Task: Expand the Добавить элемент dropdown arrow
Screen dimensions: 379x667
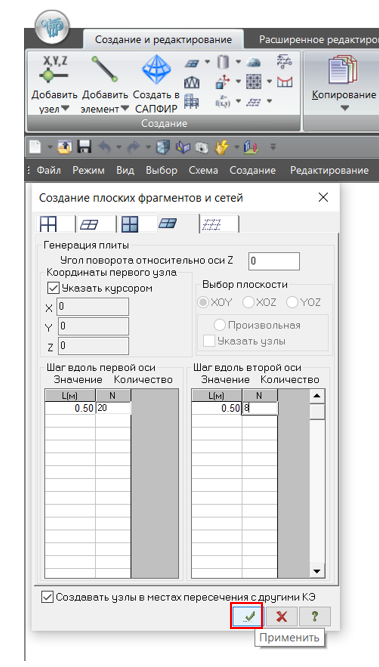Action: point(124,109)
